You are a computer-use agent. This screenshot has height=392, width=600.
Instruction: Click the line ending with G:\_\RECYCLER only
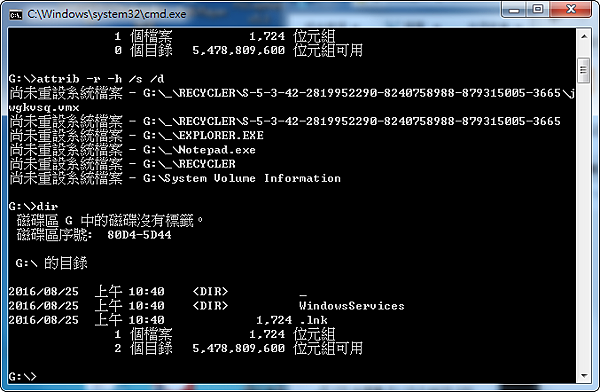tap(122, 164)
